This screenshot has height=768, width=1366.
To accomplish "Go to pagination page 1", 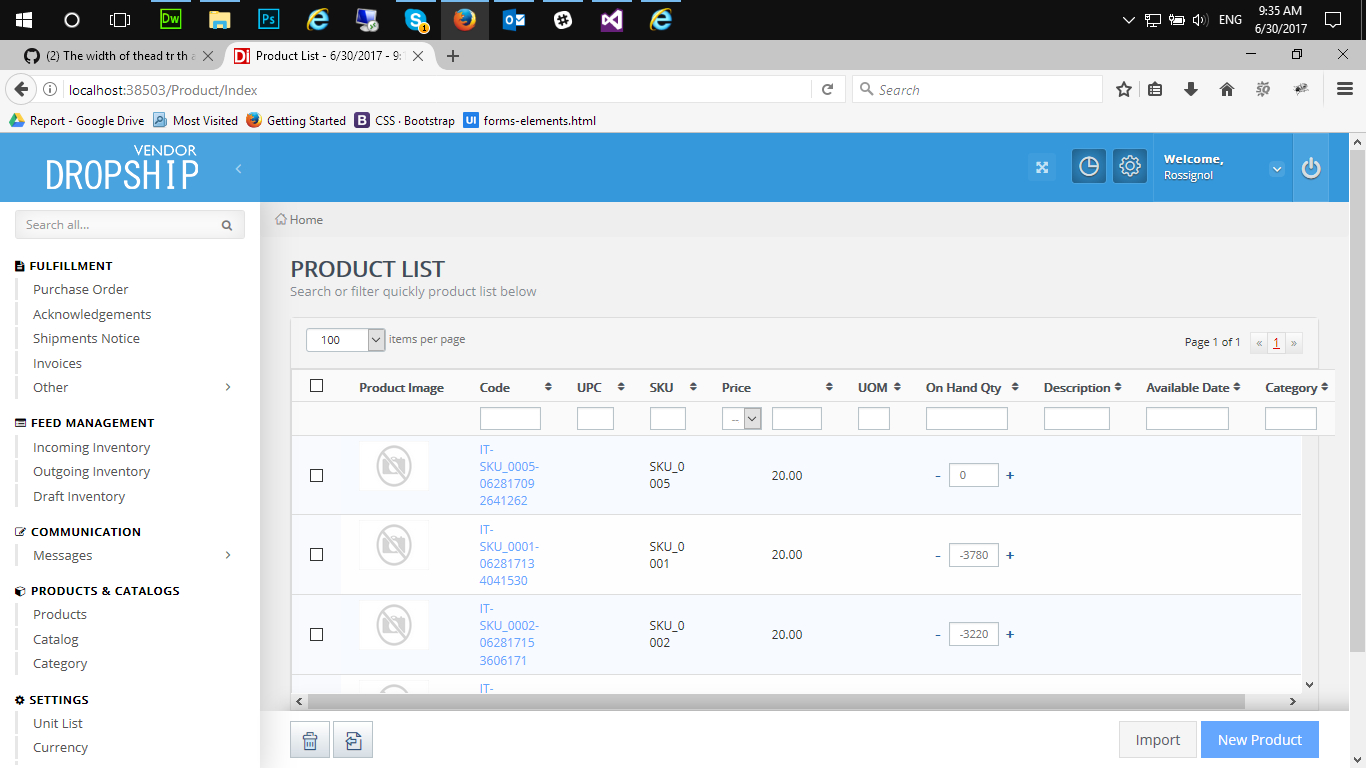I will [x=1276, y=343].
